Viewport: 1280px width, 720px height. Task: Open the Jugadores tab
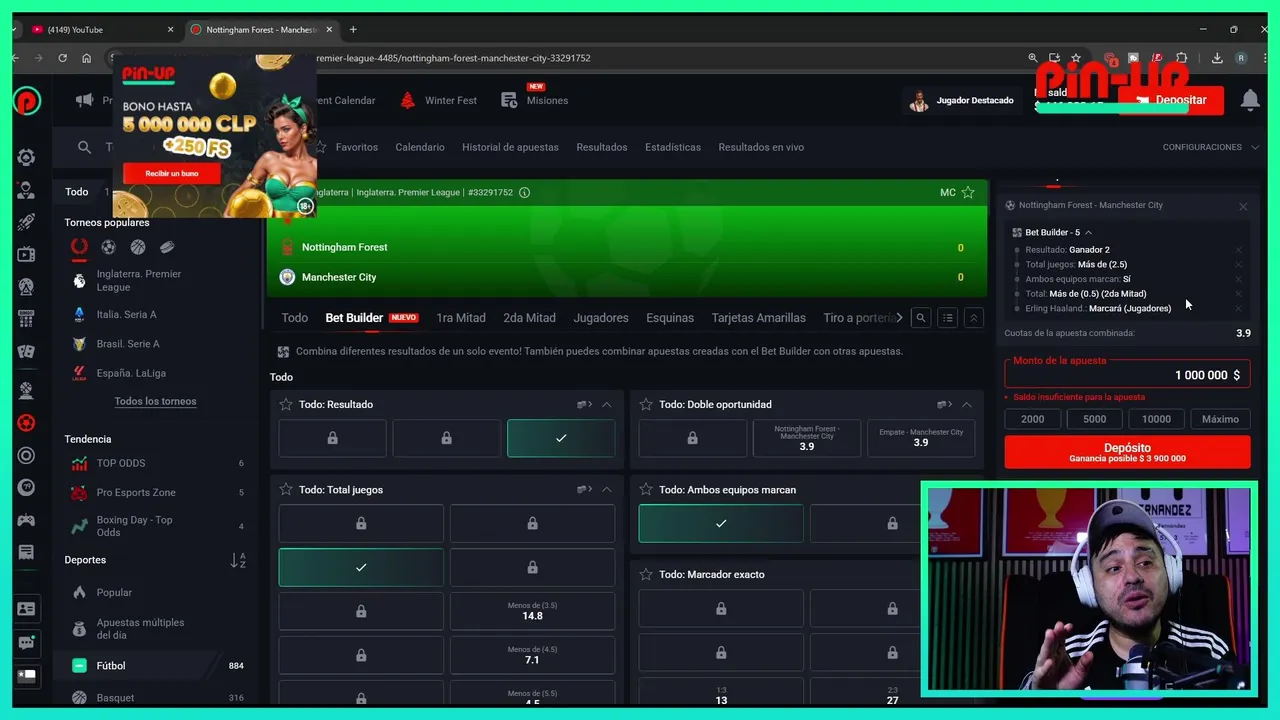click(601, 318)
